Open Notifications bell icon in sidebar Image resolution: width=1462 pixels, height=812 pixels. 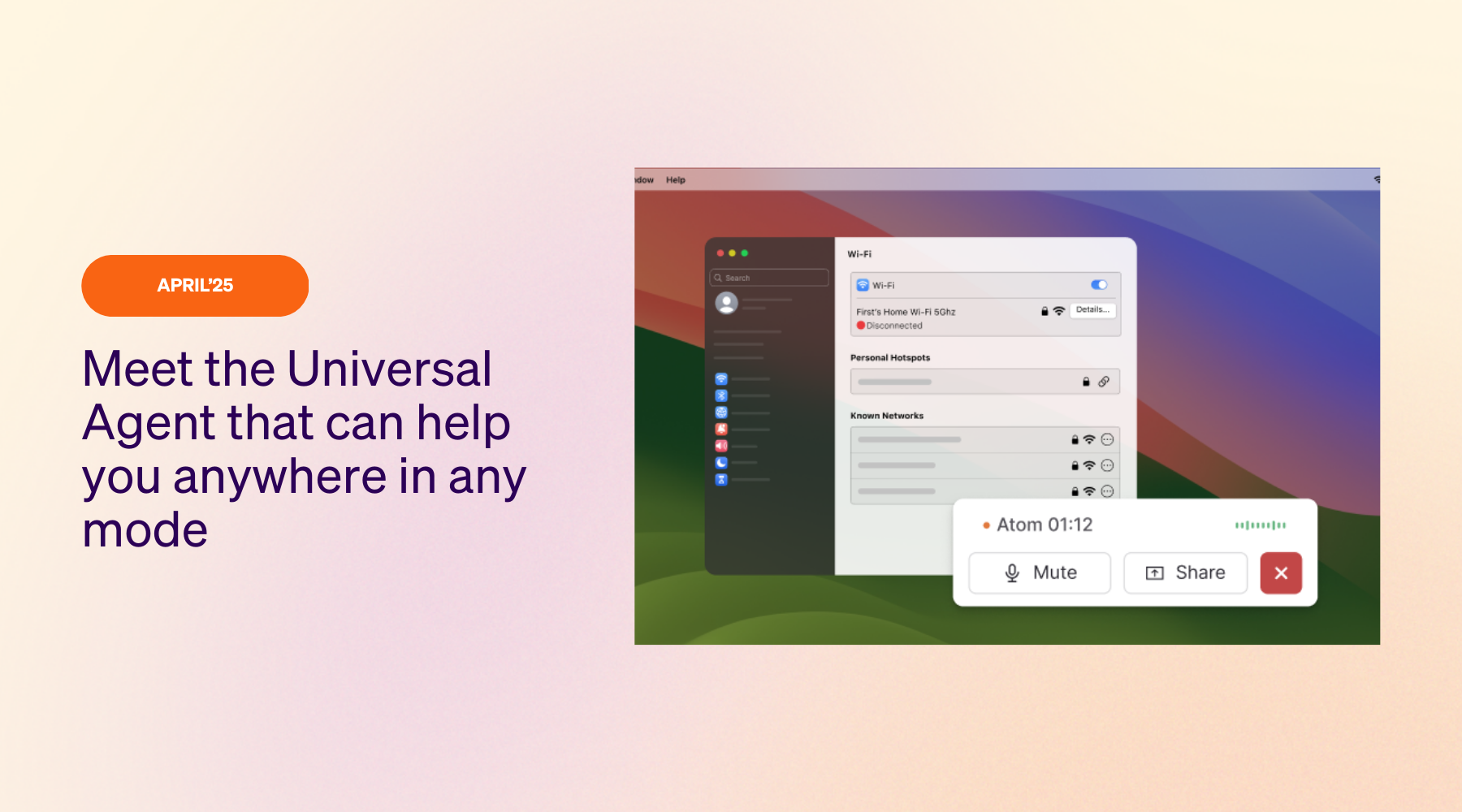coord(721,429)
